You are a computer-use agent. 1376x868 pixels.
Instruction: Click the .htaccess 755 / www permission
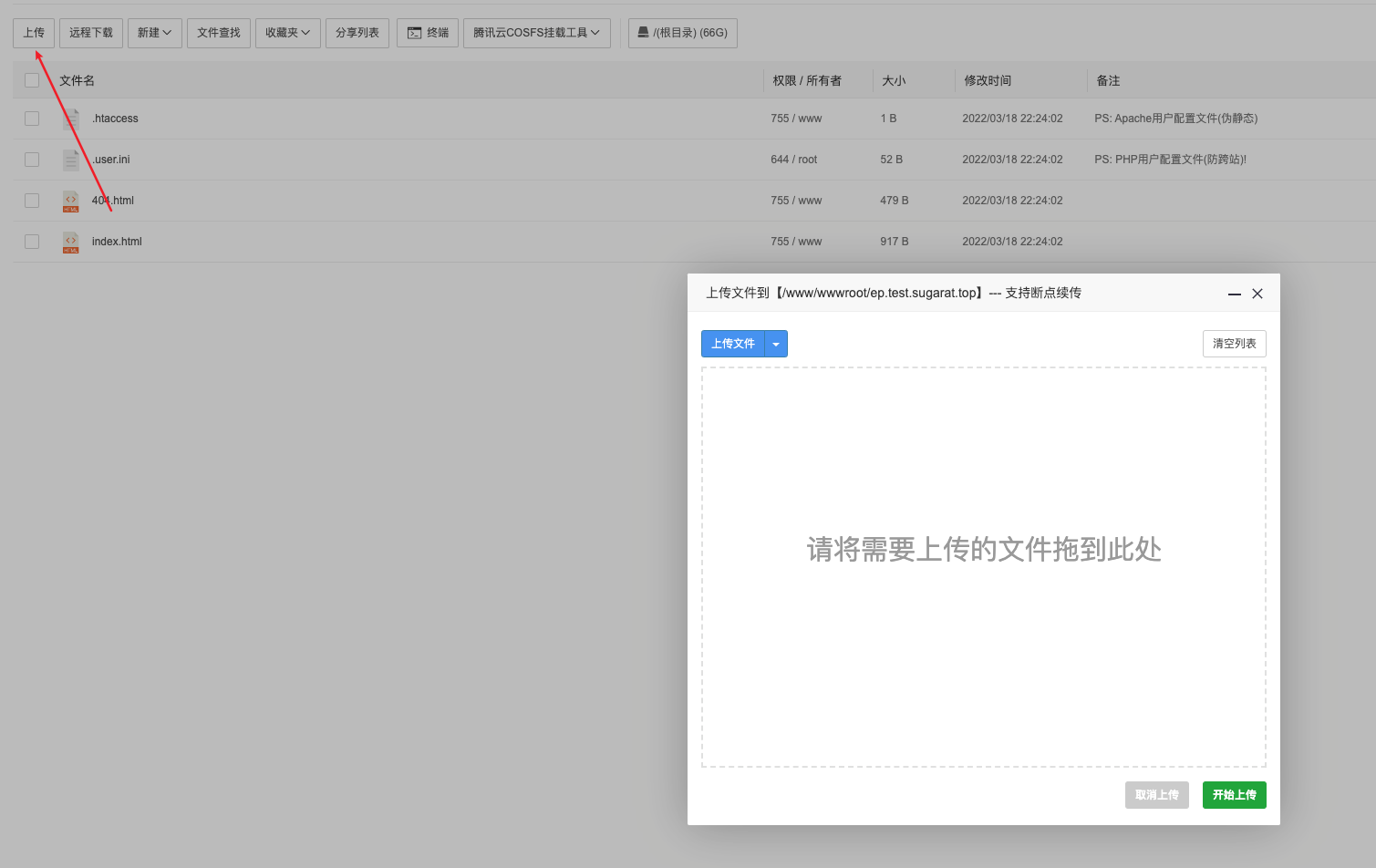click(x=796, y=119)
